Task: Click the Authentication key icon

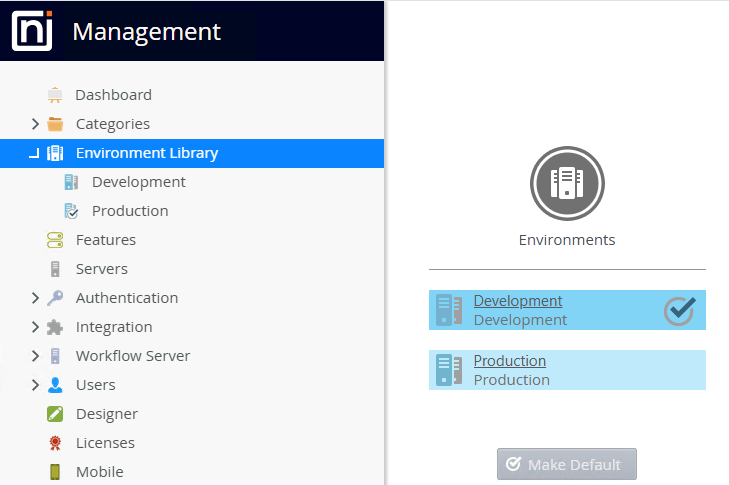Action: point(56,298)
